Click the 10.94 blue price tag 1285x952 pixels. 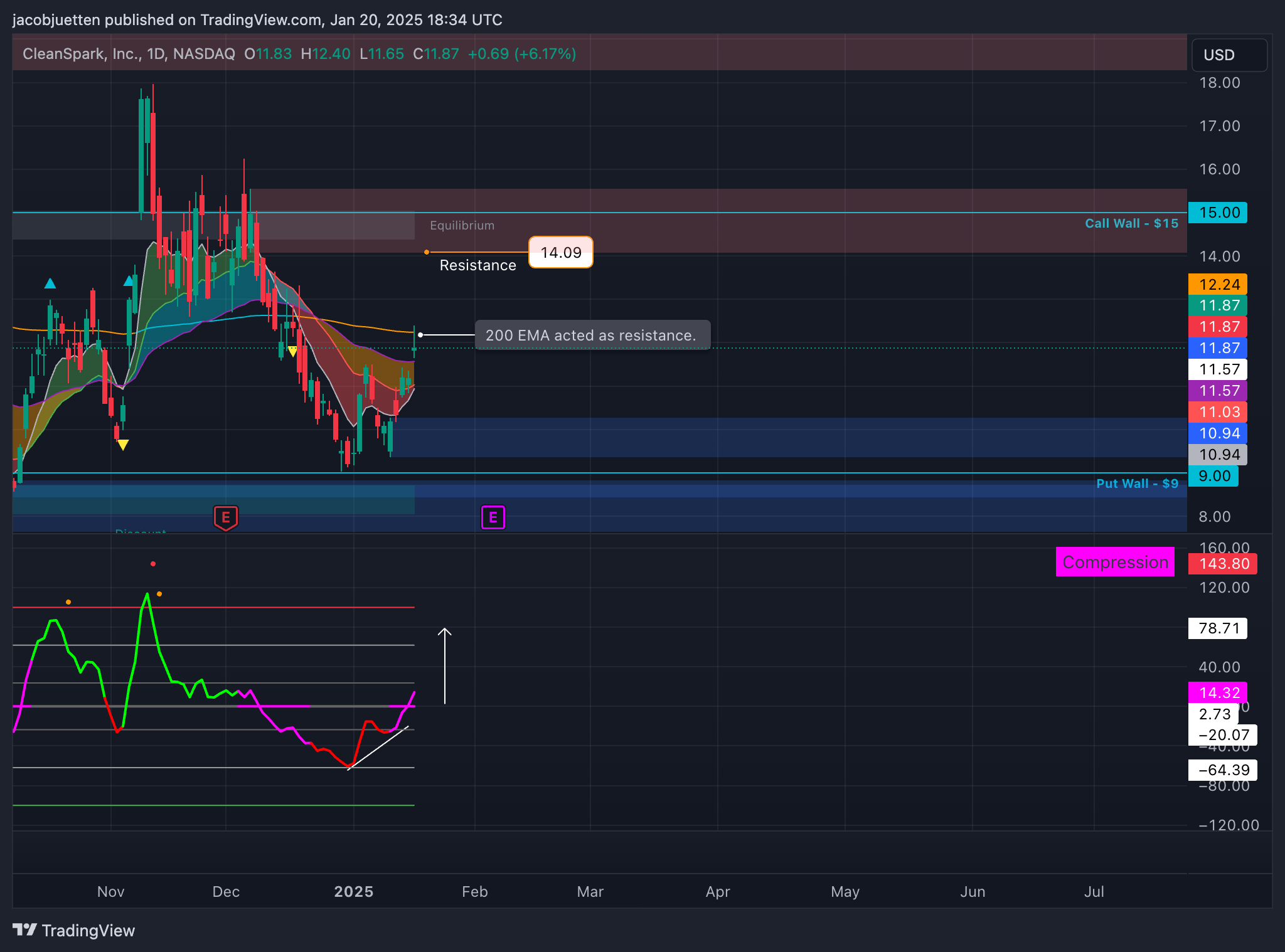[1218, 433]
